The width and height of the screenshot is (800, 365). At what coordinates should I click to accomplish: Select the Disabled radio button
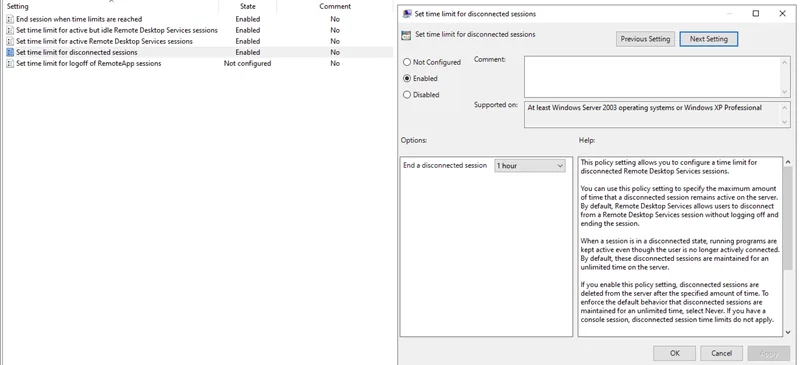407,94
